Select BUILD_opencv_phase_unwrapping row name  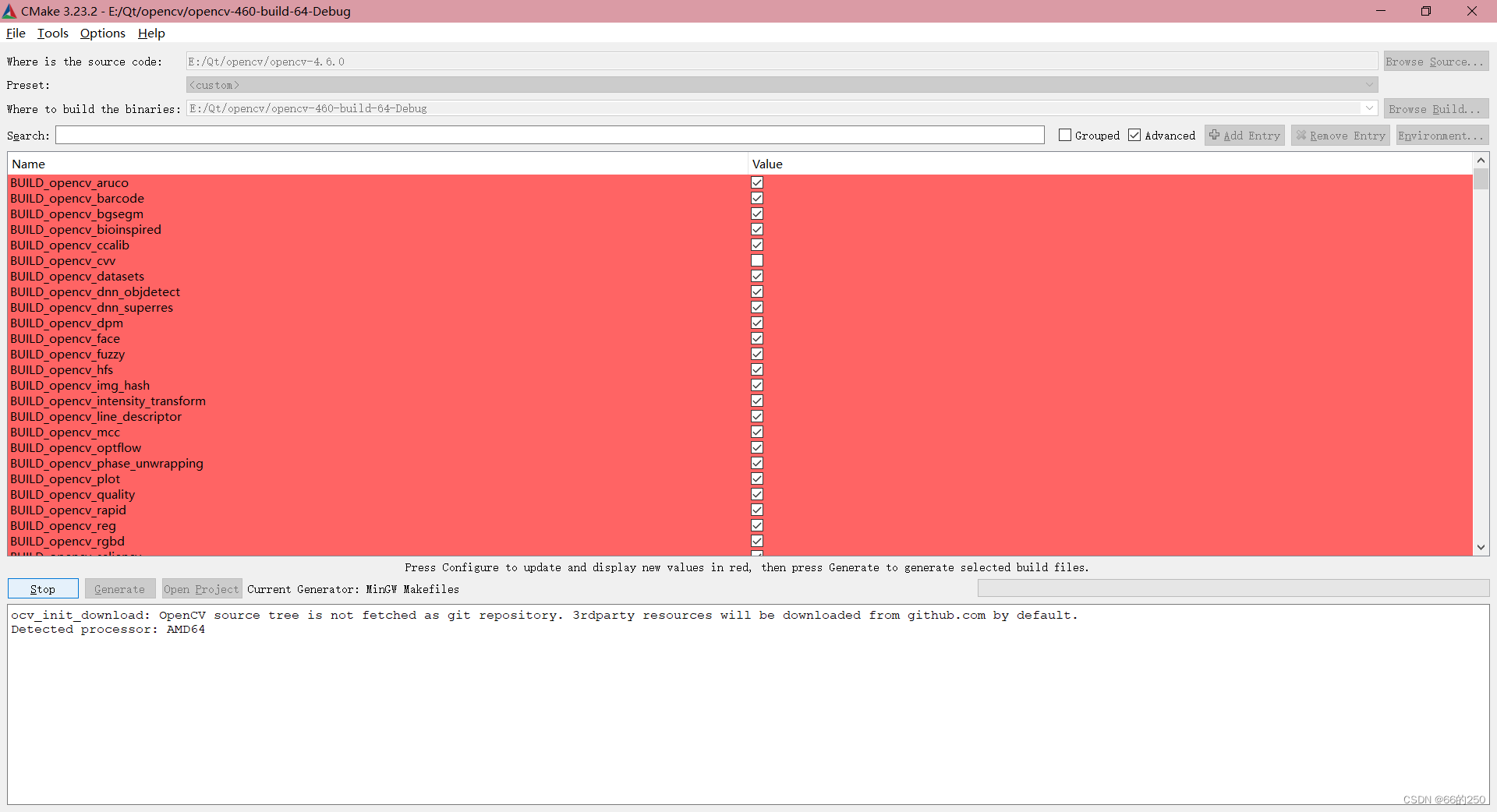tap(107, 463)
